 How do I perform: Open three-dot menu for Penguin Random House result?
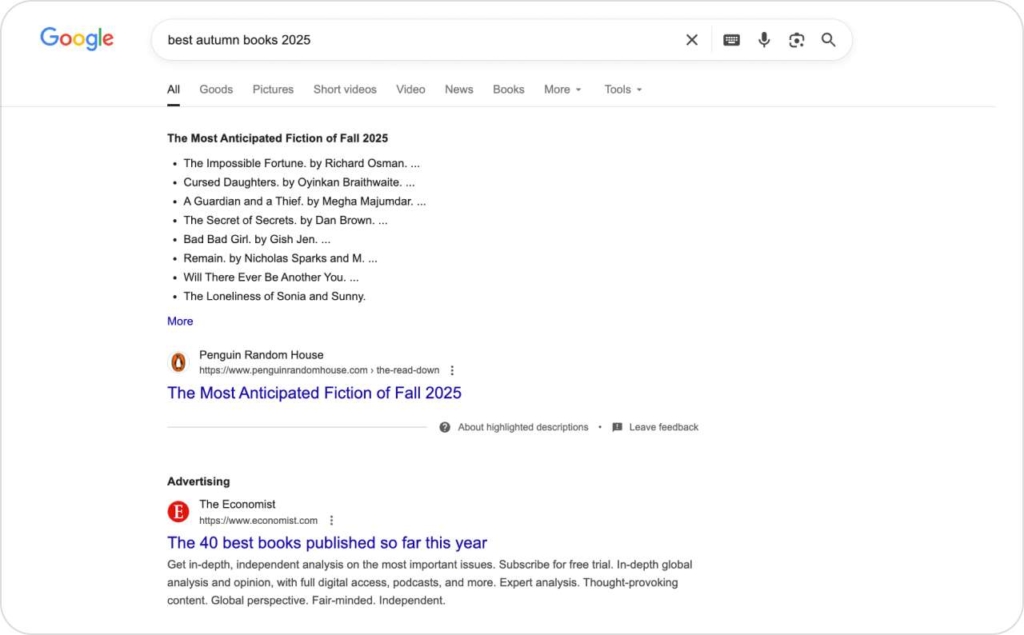452,370
